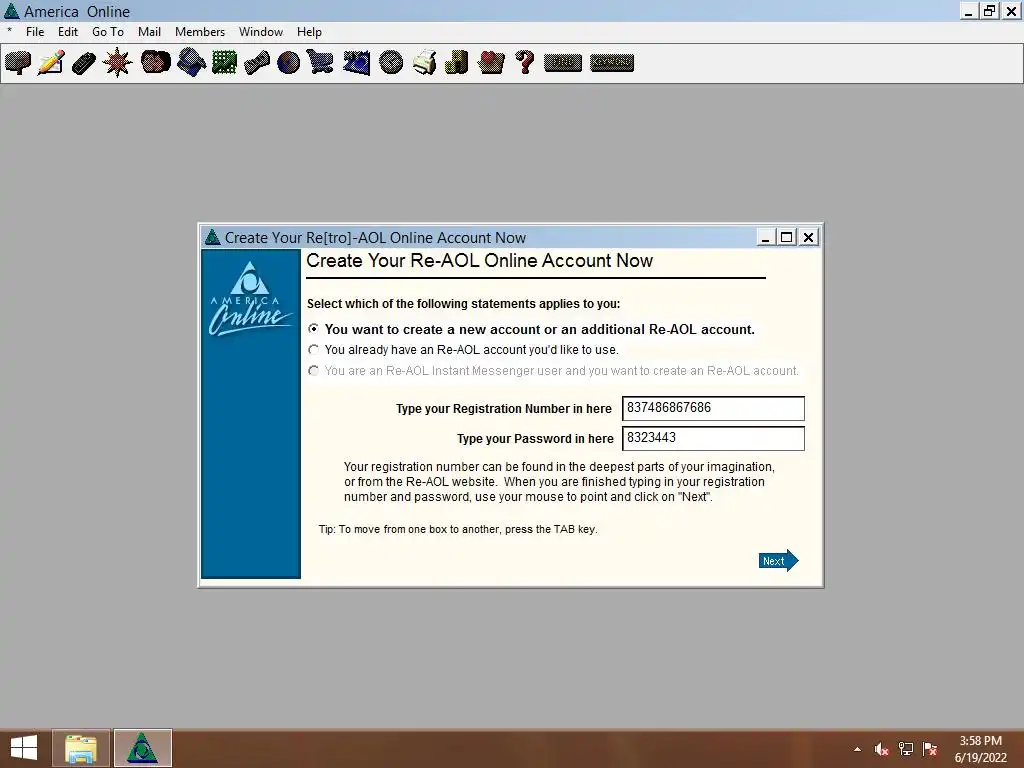
Task: Open the Members menu
Action: [x=200, y=32]
